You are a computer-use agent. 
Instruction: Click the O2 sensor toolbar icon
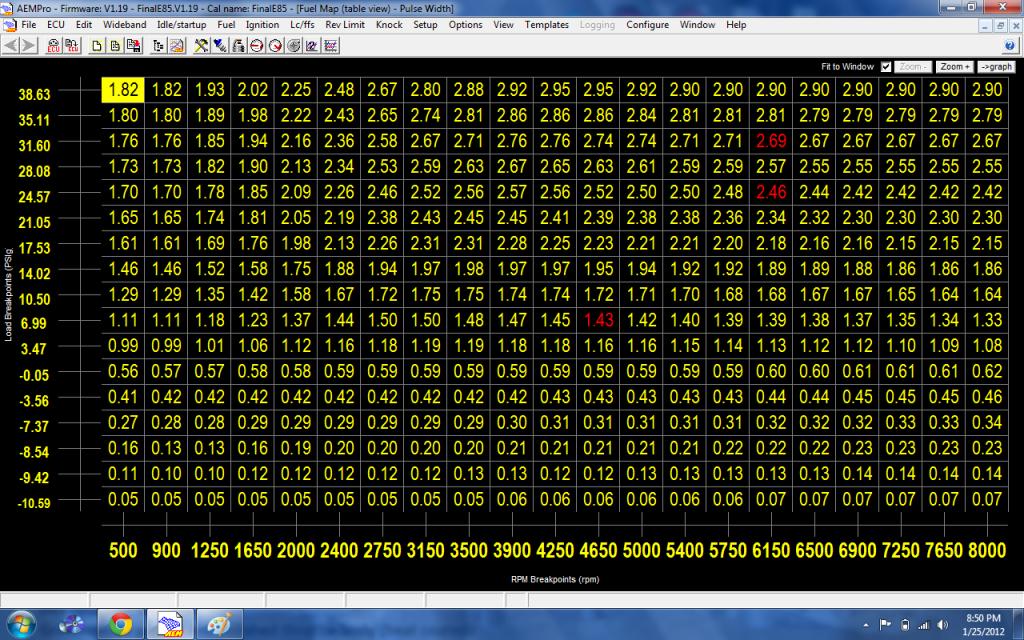click(312, 46)
